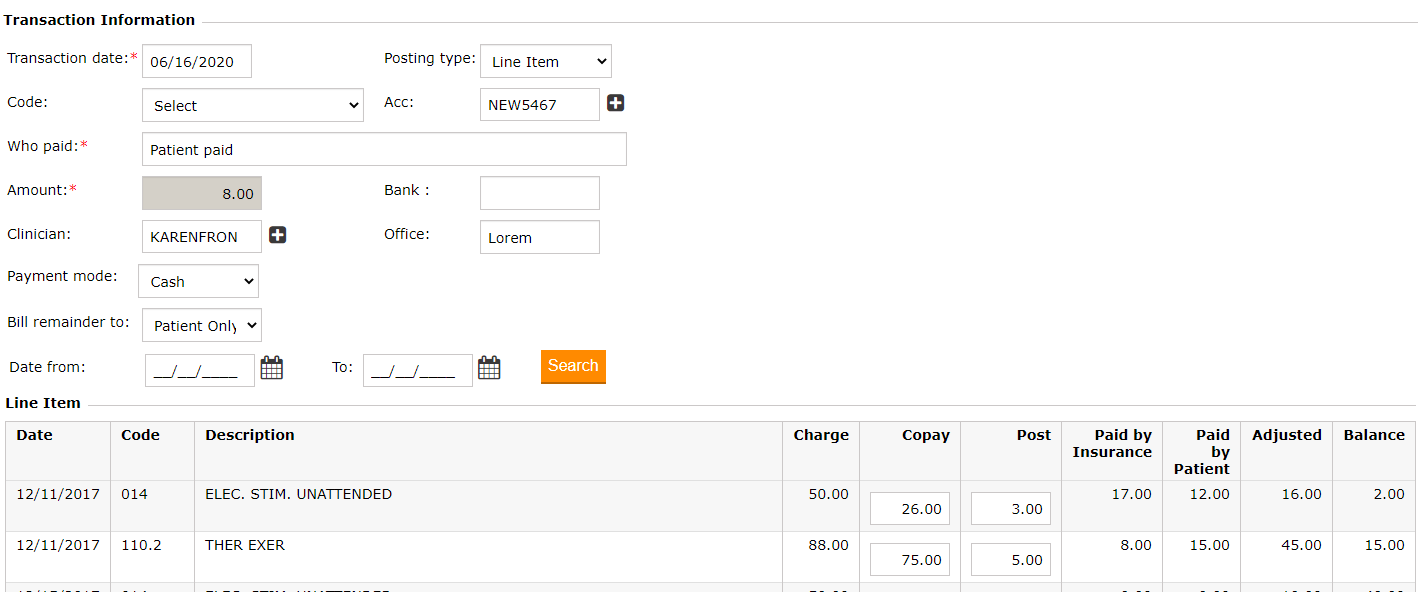1422x592 pixels.
Task: Select the Office field with Lorem
Action: click(539, 237)
